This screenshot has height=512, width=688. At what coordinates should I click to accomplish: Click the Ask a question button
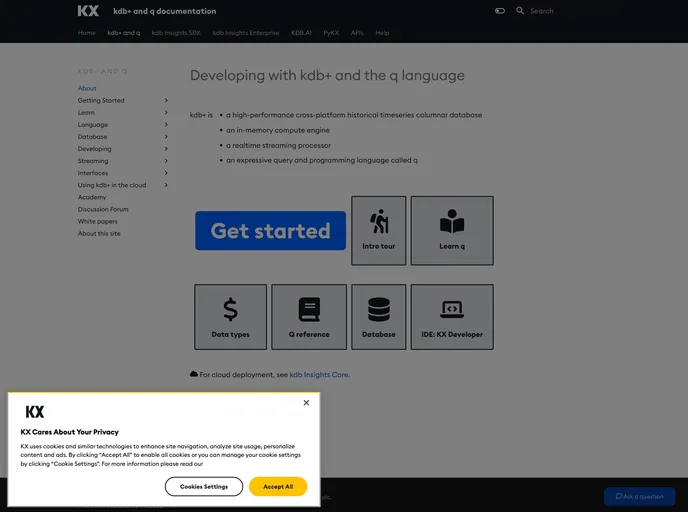(639, 497)
